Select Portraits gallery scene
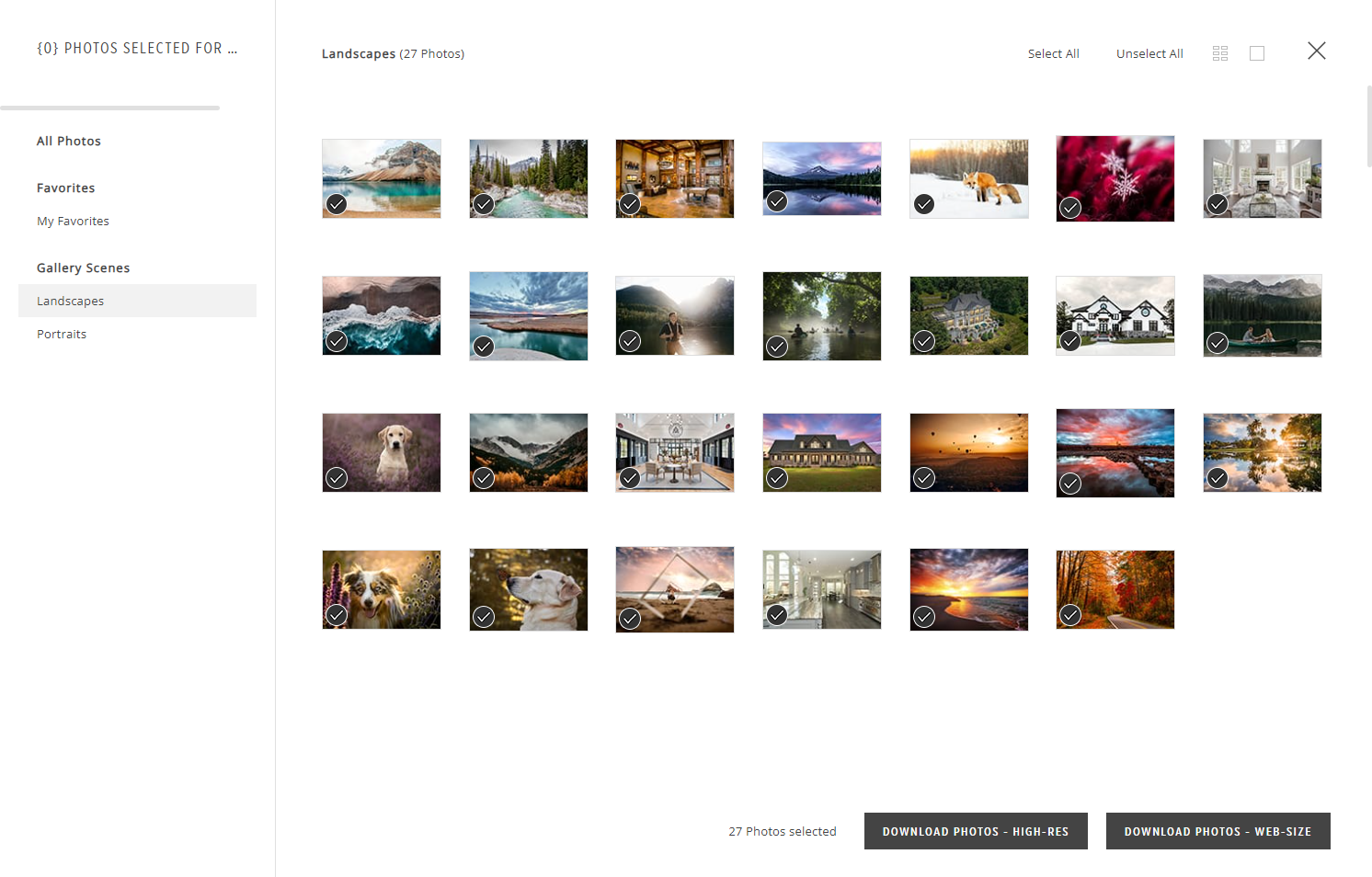 (62, 334)
